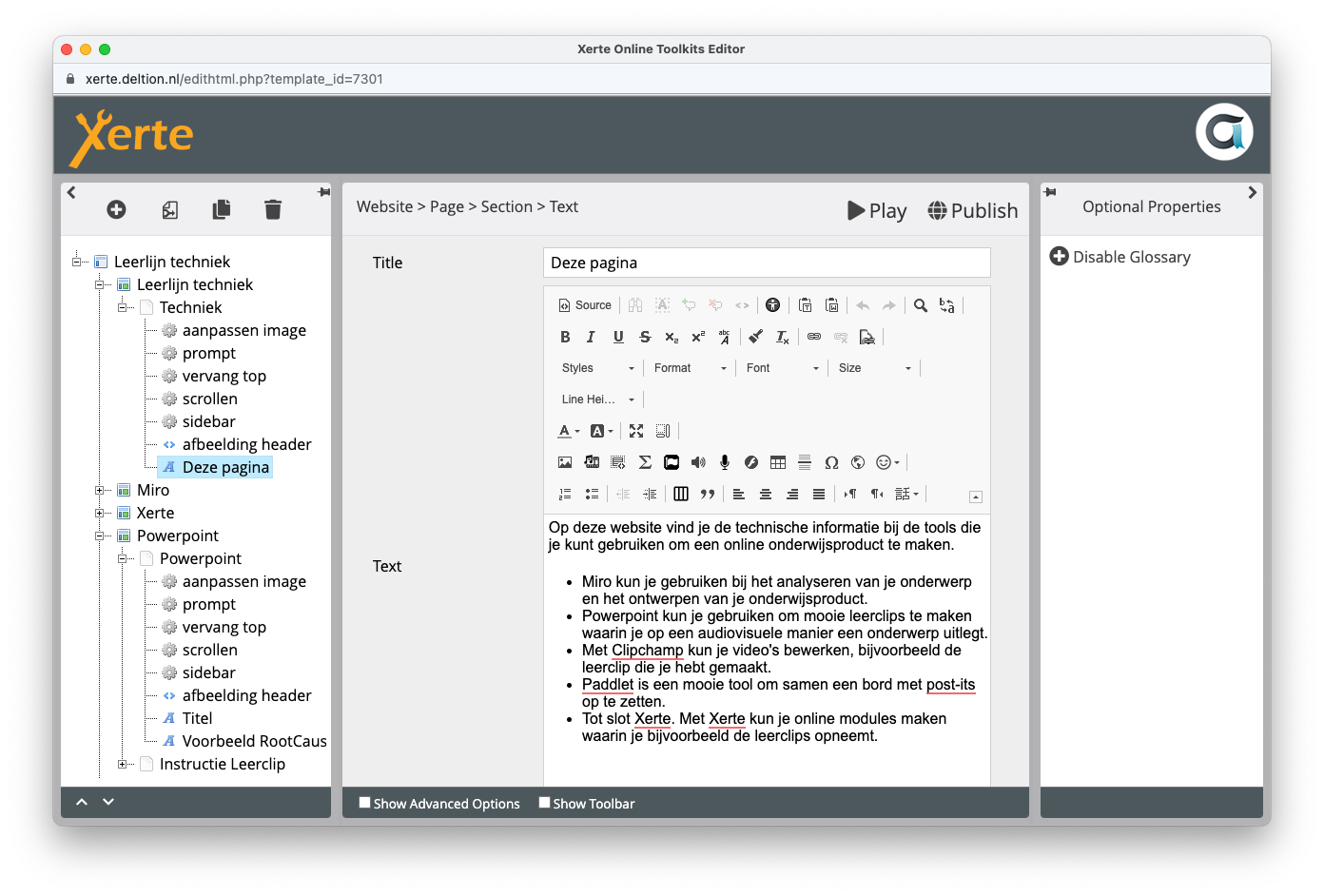The width and height of the screenshot is (1324, 896).
Task: Open the Font dropdown
Action: coord(782,368)
